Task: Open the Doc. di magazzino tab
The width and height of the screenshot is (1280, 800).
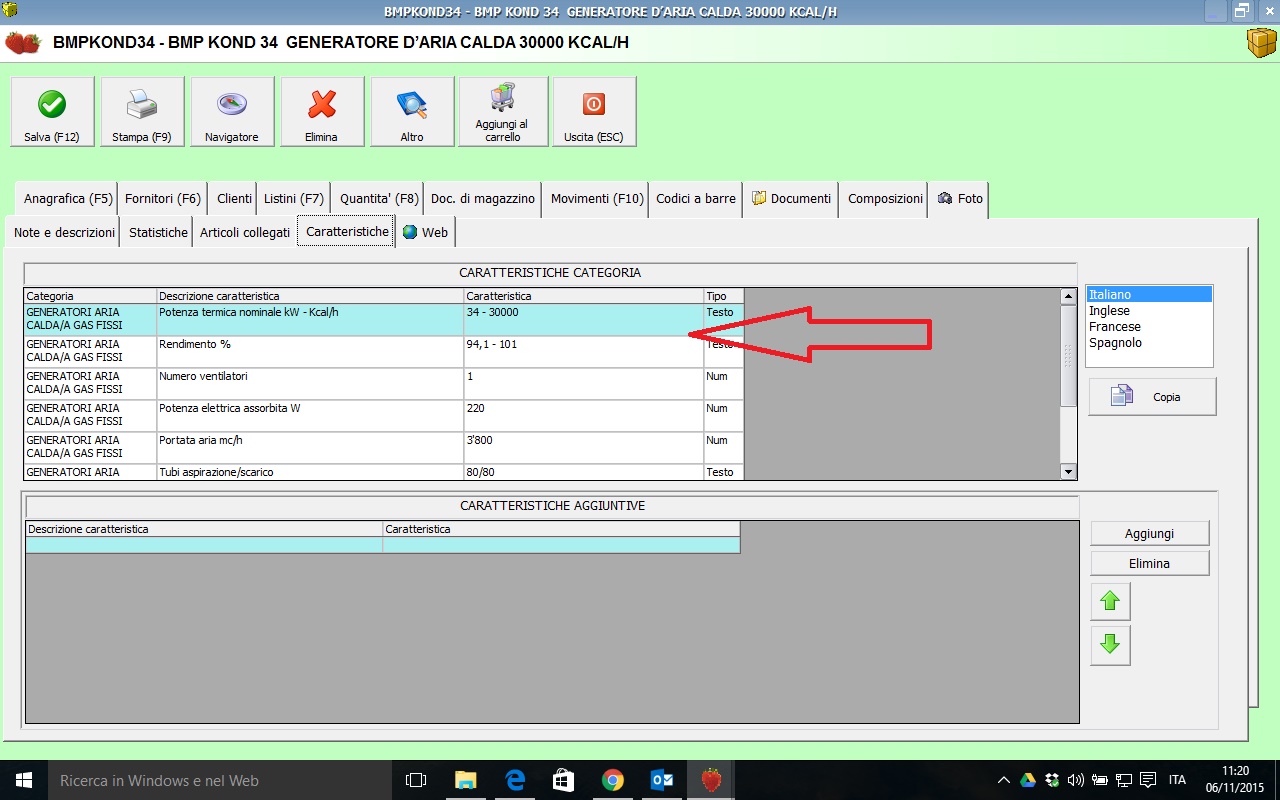Action: pyautogui.click(x=483, y=199)
